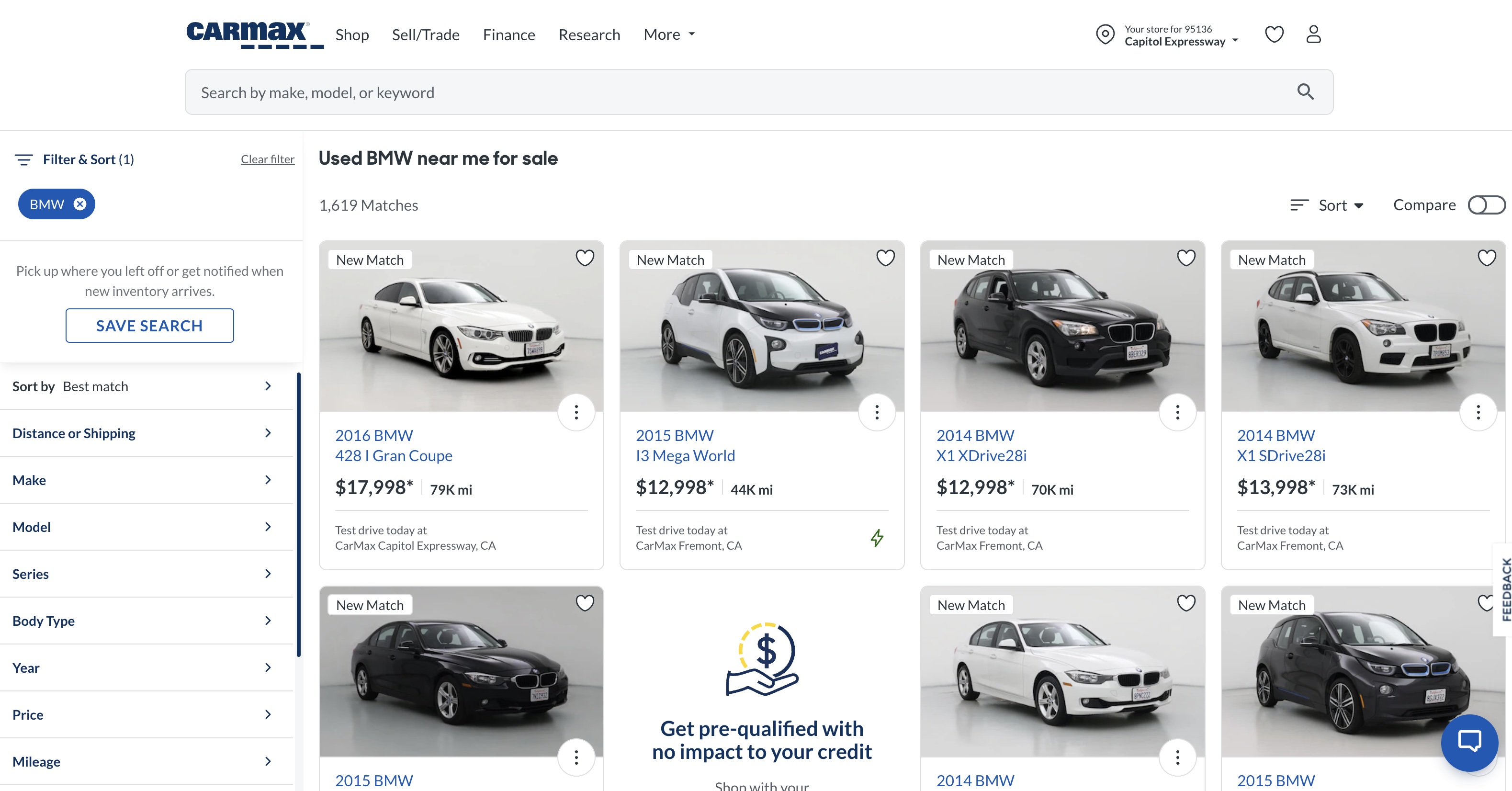The height and width of the screenshot is (791, 1512).
Task: Toggle the Compare switch on
Action: (1486, 205)
